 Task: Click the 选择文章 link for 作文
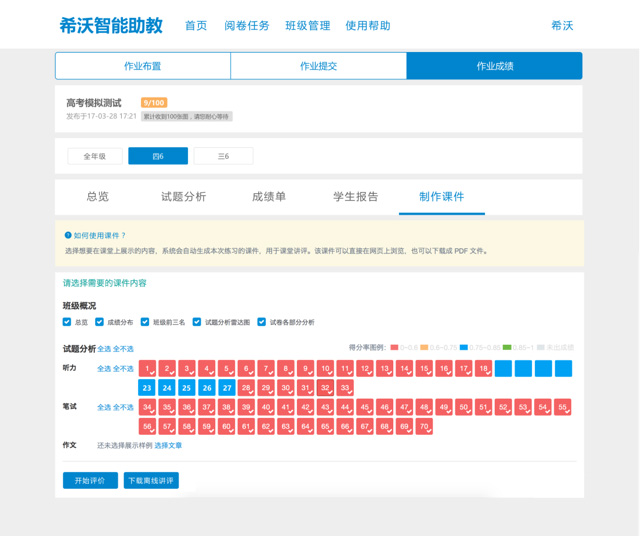click(168, 446)
